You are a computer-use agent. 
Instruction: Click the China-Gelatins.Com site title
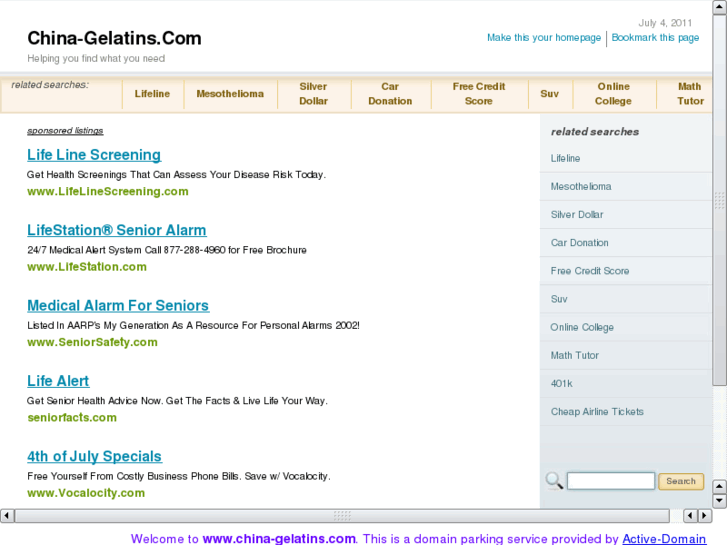pyautogui.click(x=115, y=38)
